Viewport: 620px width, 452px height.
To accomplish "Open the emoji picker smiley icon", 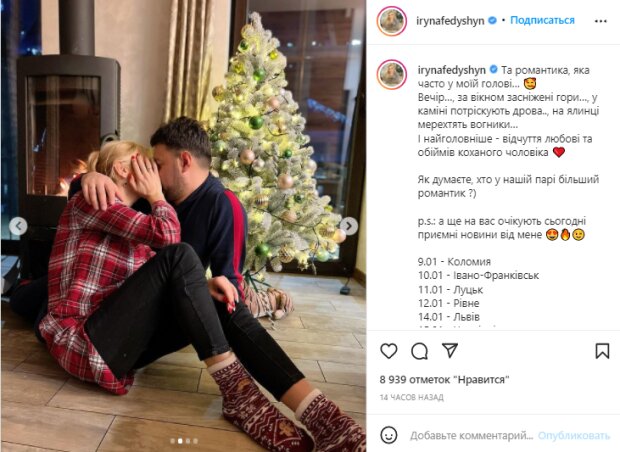I will point(389,435).
